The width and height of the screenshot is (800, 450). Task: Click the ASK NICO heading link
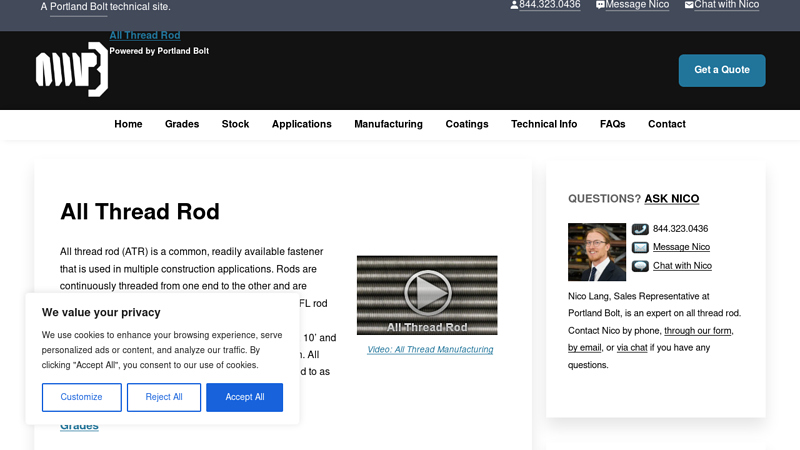(x=671, y=198)
